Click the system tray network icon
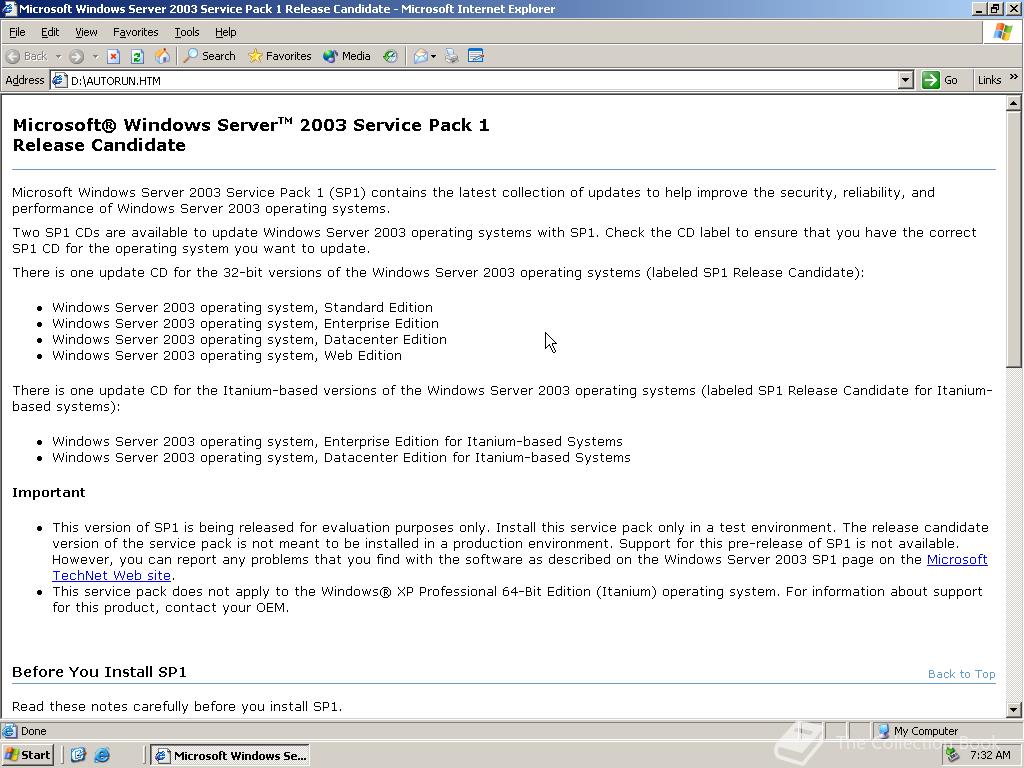The width and height of the screenshot is (1024, 768). click(953, 755)
